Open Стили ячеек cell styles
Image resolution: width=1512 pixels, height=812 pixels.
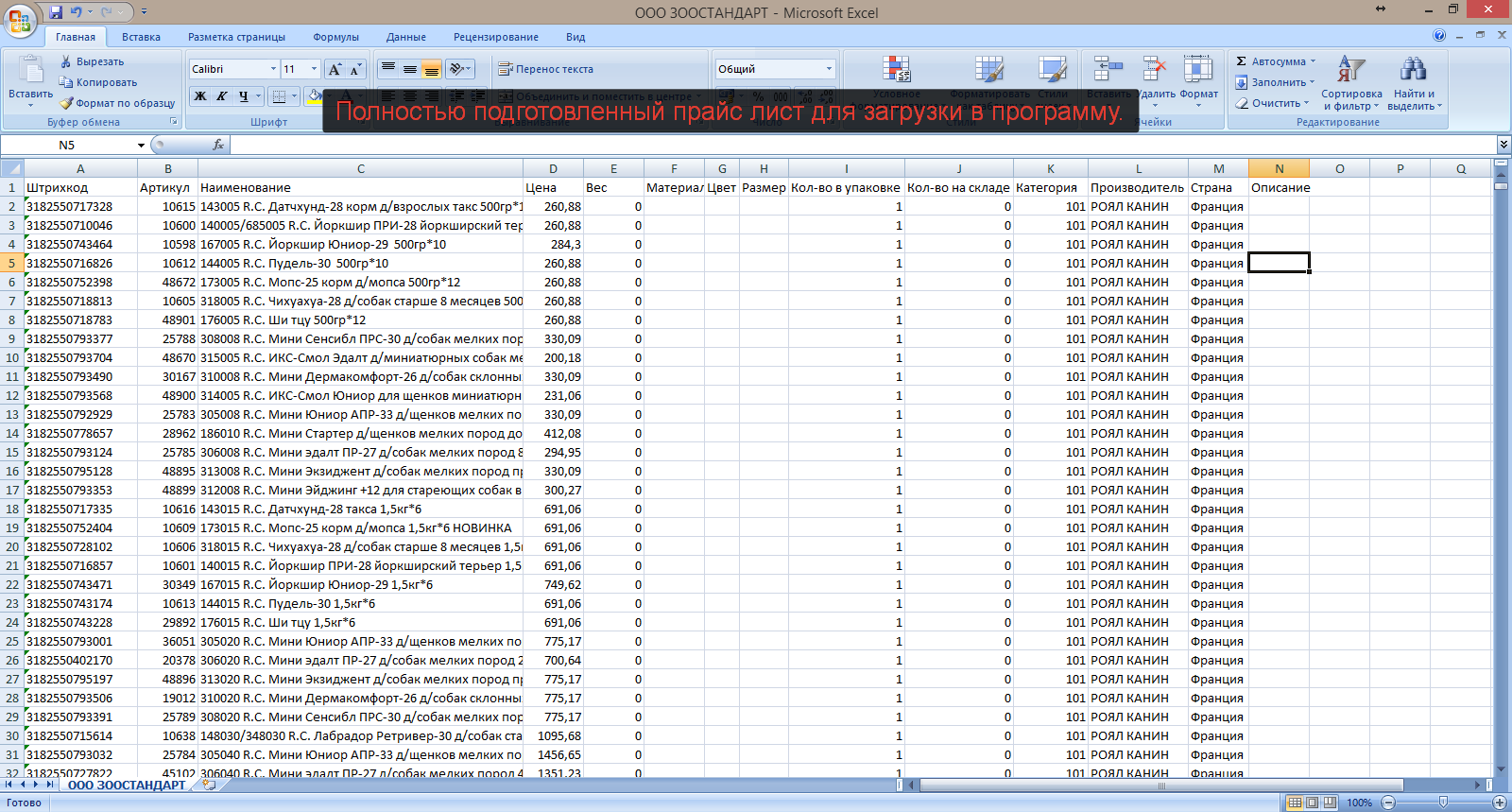coord(1053,83)
